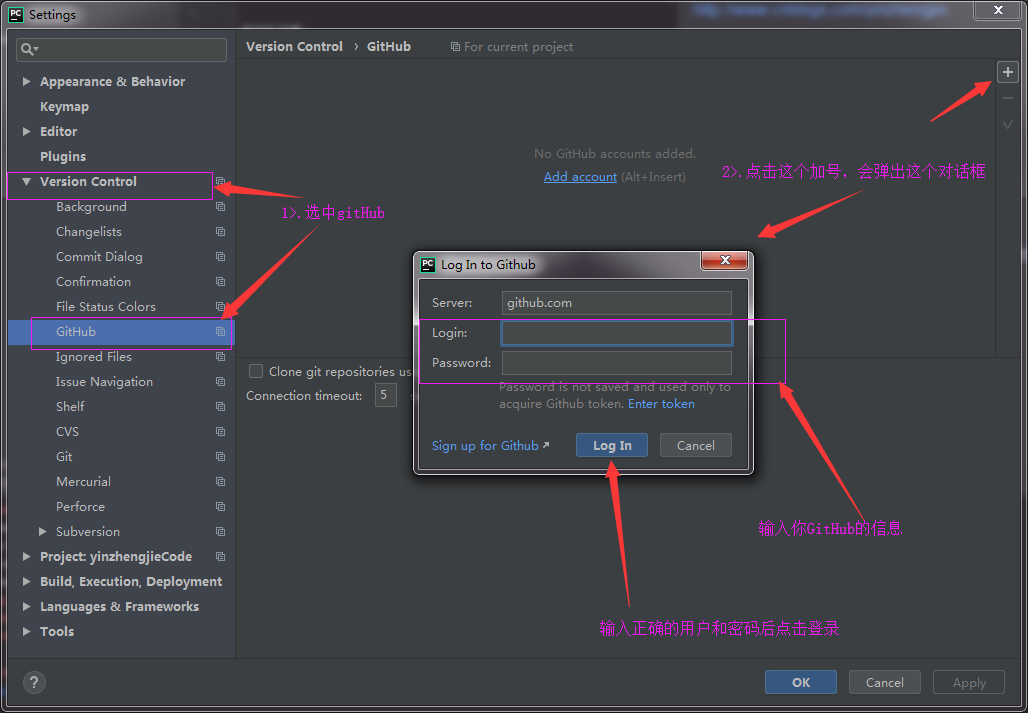Click the help question mark button

coord(34,682)
